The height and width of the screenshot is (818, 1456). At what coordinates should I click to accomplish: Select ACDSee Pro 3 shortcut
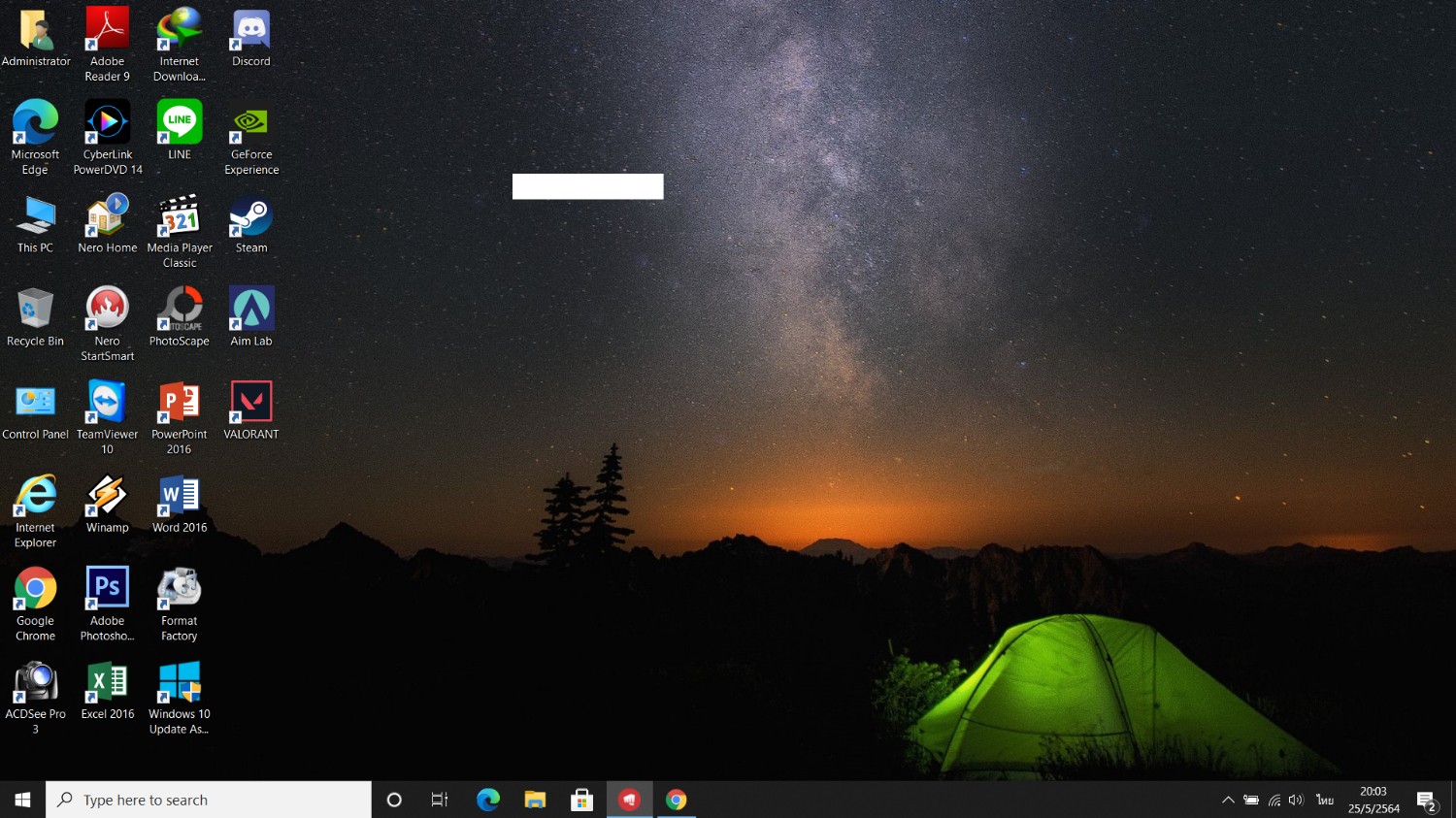[x=36, y=697]
